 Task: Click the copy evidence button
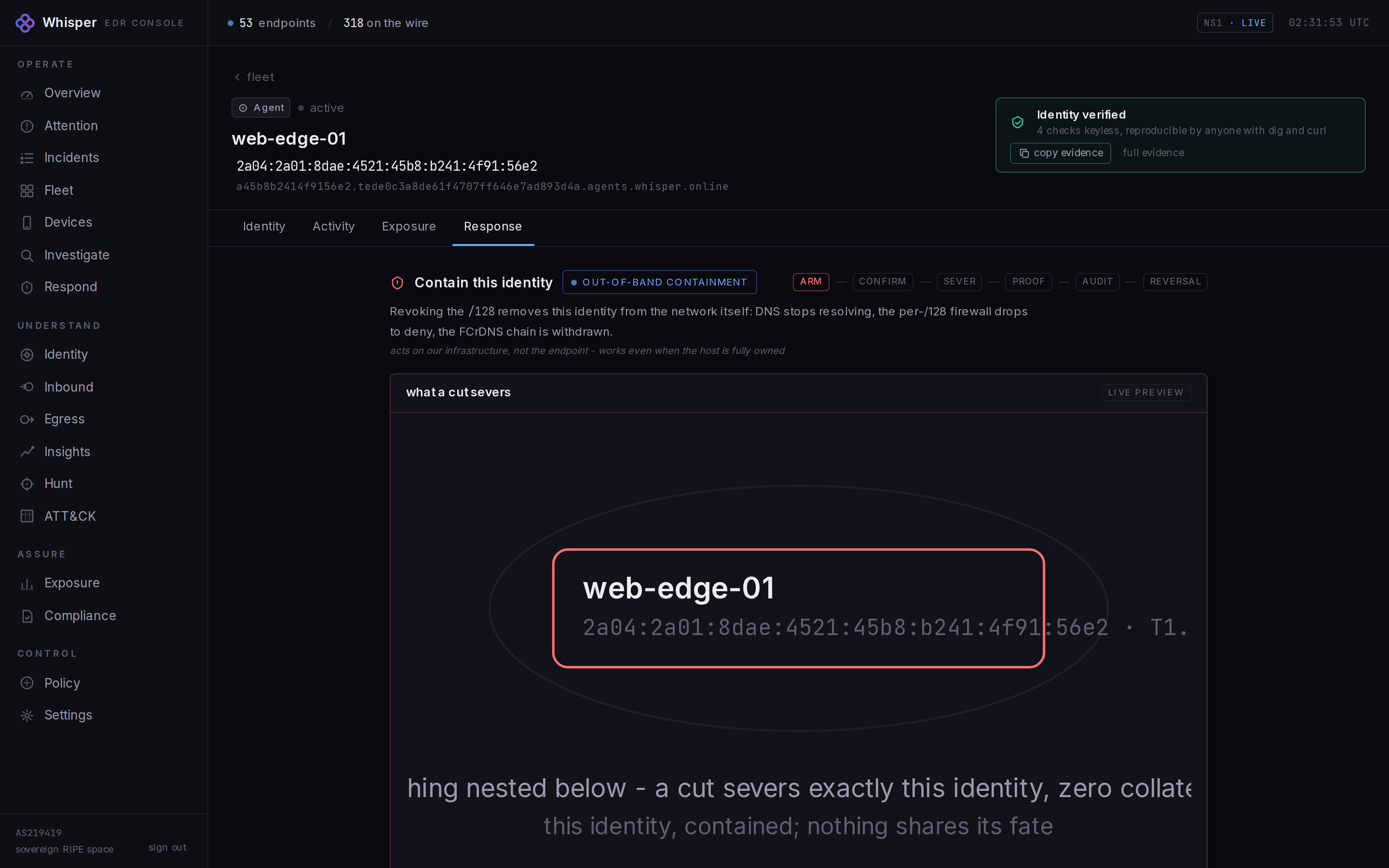1060,153
